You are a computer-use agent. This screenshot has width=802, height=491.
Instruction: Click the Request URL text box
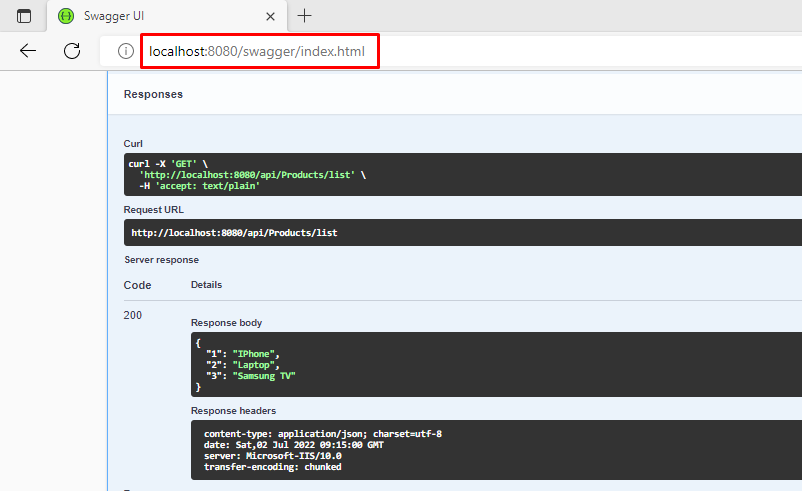[462, 233]
